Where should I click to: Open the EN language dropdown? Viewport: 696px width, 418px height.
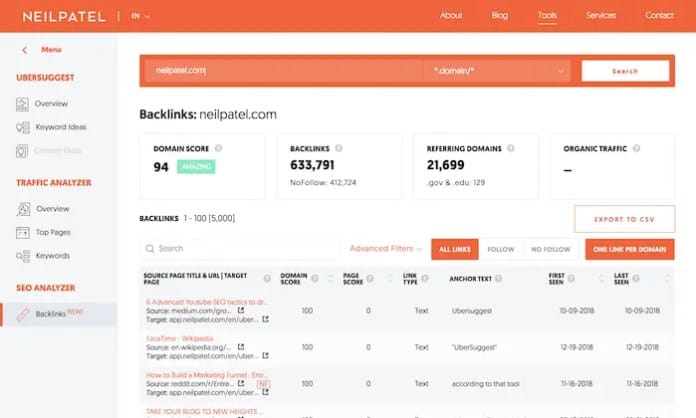coord(140,16)
